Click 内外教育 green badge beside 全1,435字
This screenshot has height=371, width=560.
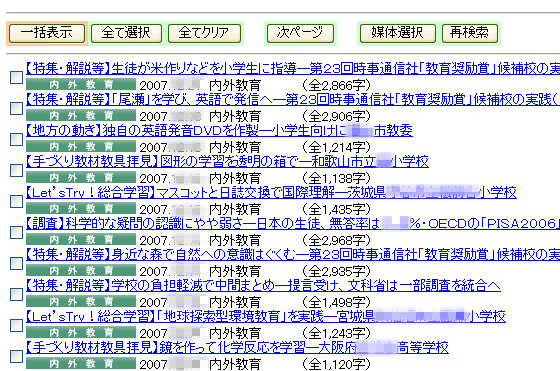pos(81,209)
